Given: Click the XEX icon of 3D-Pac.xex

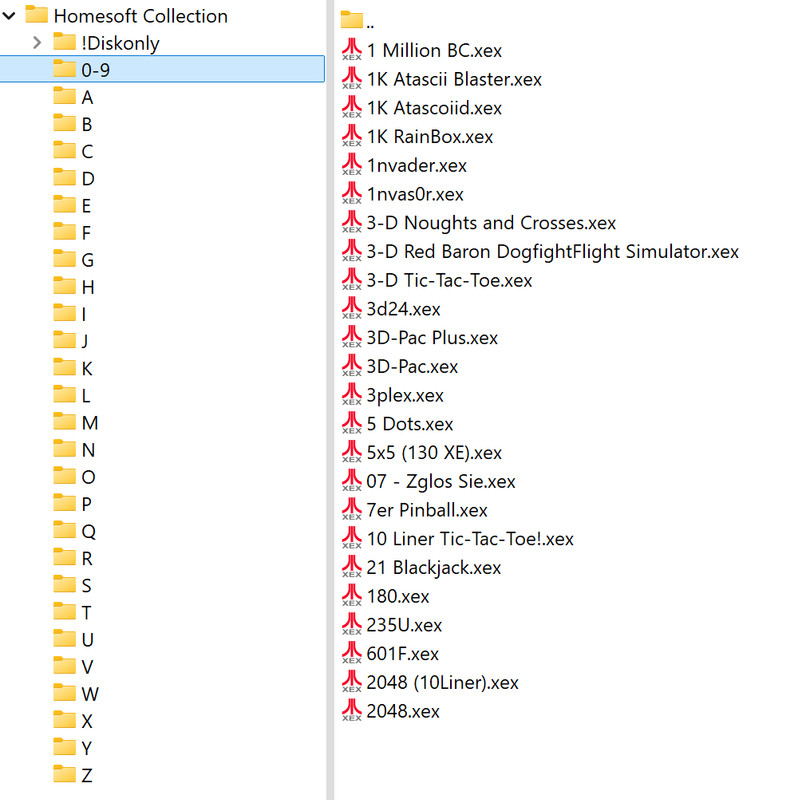Looking at the screenshot, I should click(x=352, y=366).
